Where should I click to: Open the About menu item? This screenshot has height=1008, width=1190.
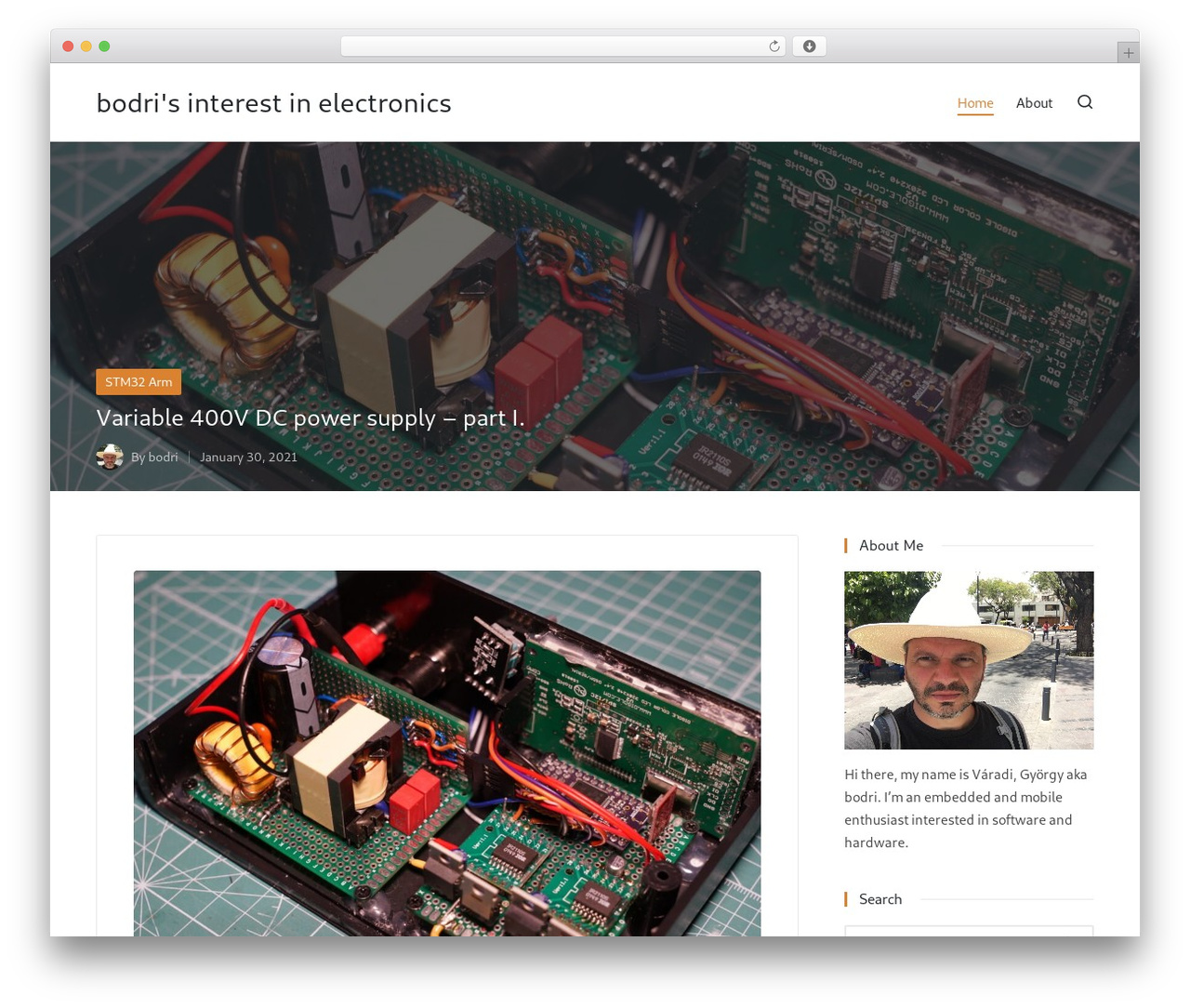point(1034,103)
